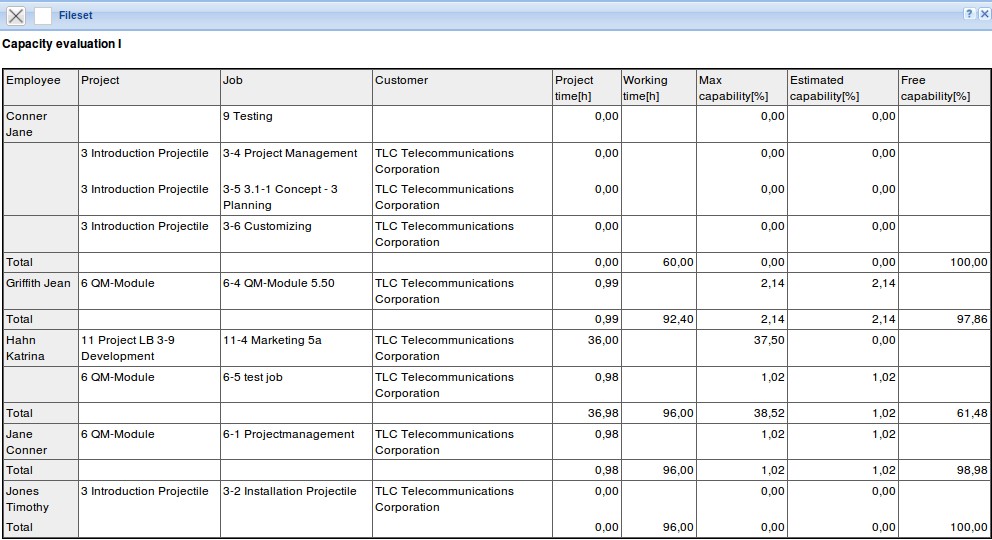This screenshot has height=540, width=992.
Task: Click project 11 Project LB 3-9 Development
Action: pos(128,348)
